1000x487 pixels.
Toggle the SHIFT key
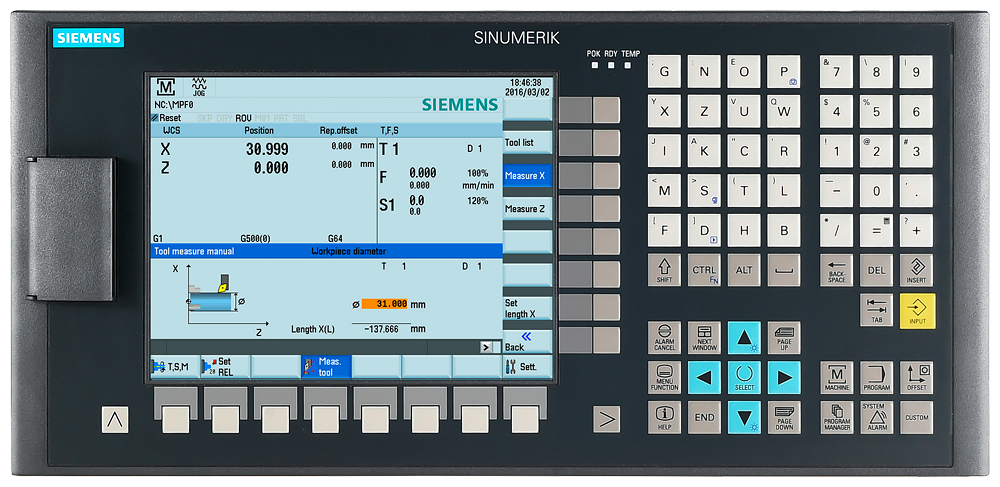(664, 270)
